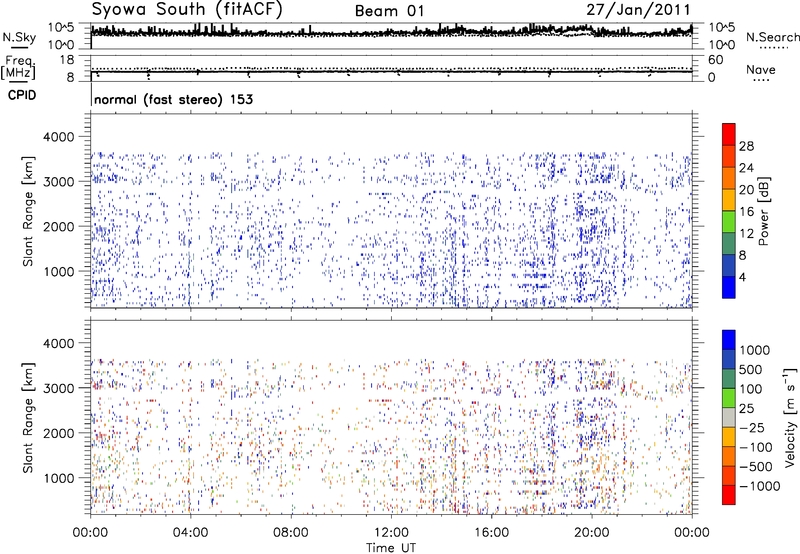
Task: Click the red top segment of Power colorbar
Action: point(729,134)
